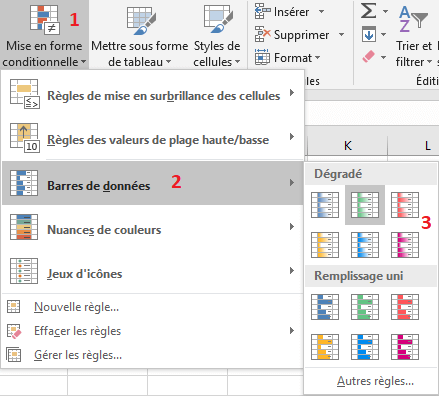Select green solid fill data bar

365,307
